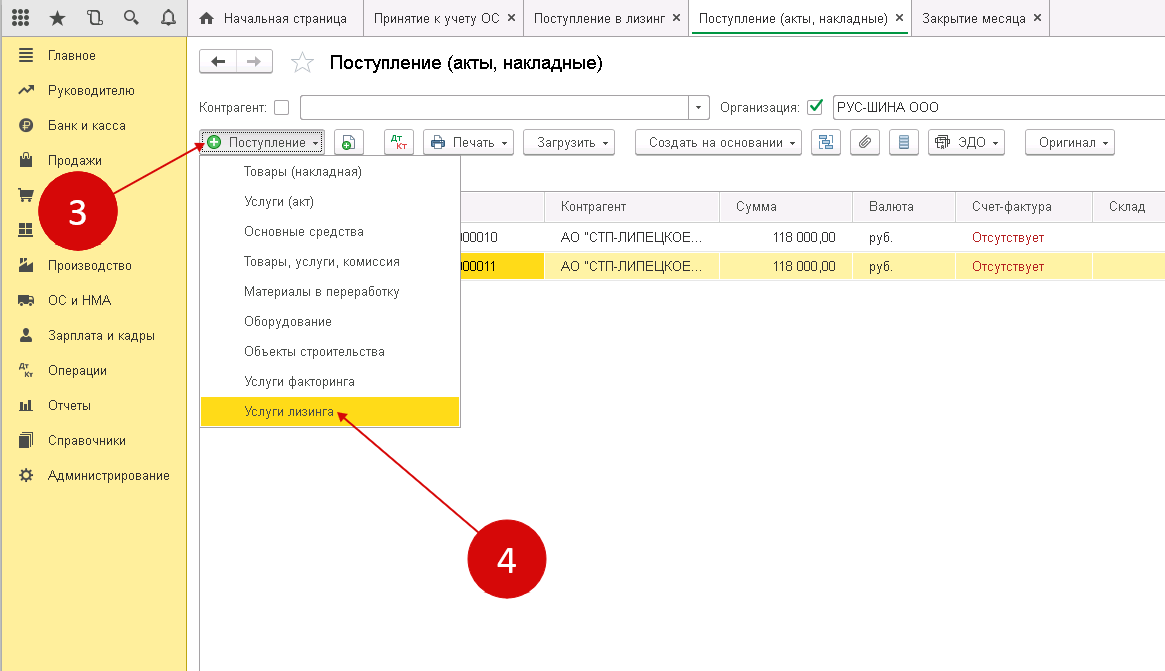Close the Закрытие месяца tab

[x=1037, y=18]
